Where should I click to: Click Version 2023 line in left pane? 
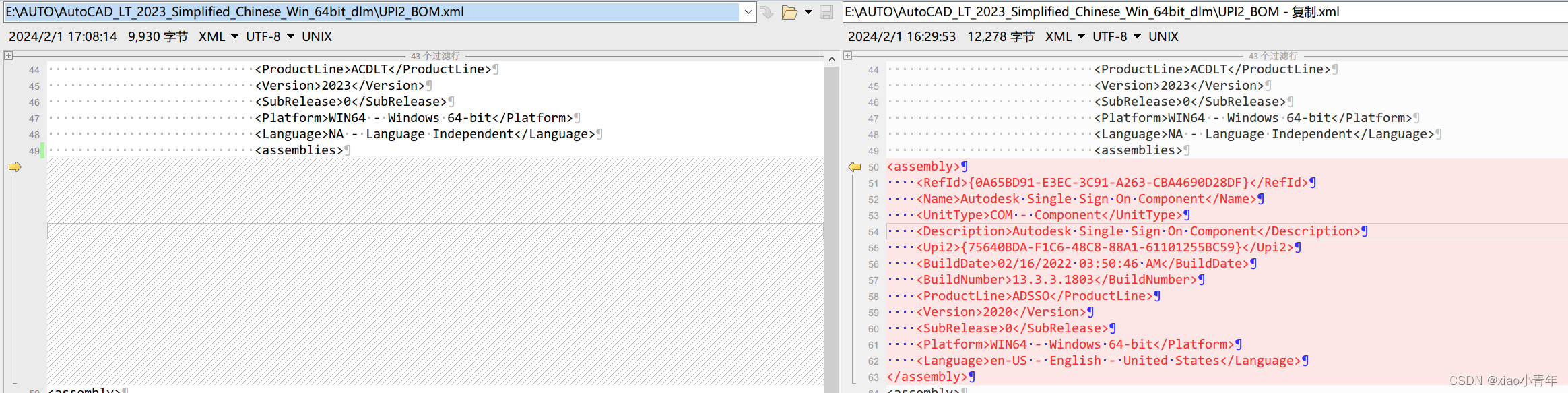[x=339, y=86]
